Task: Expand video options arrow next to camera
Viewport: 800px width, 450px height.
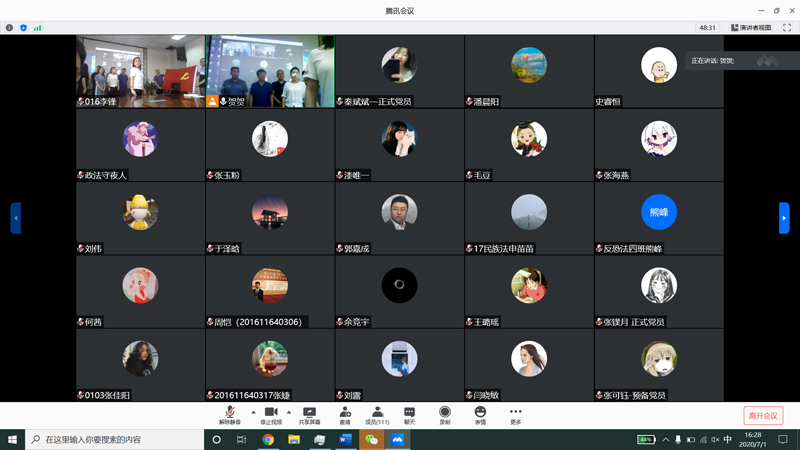Action: click(x=289, y=412)
